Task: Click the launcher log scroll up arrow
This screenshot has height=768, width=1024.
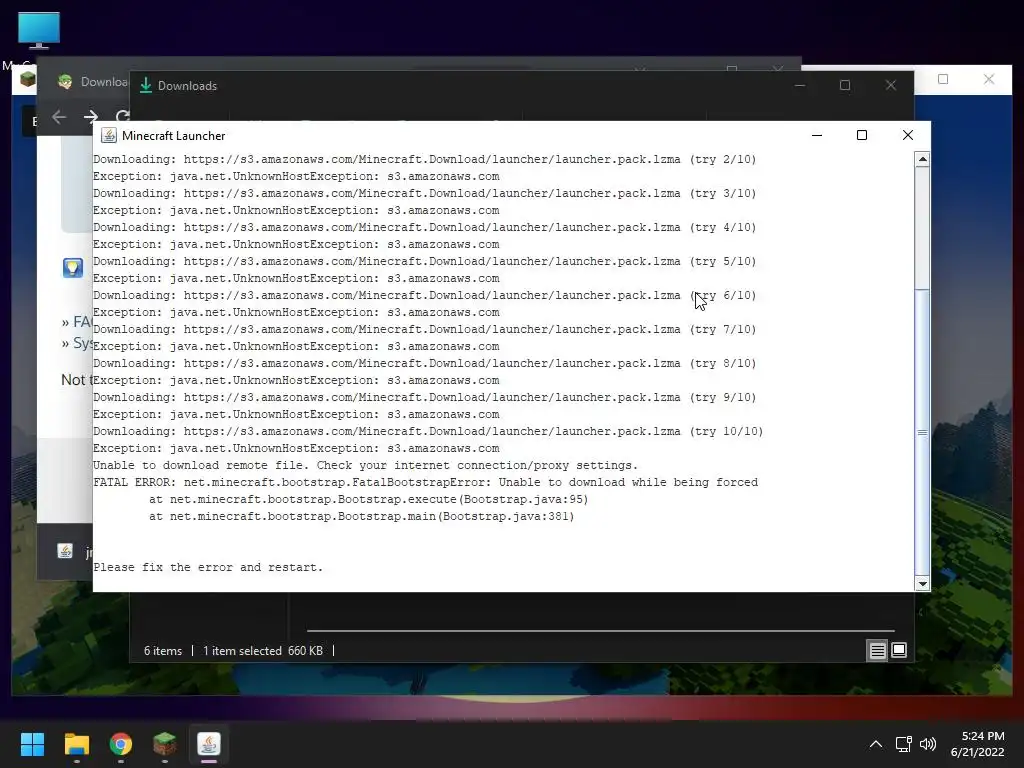Action: click(922, 159)
